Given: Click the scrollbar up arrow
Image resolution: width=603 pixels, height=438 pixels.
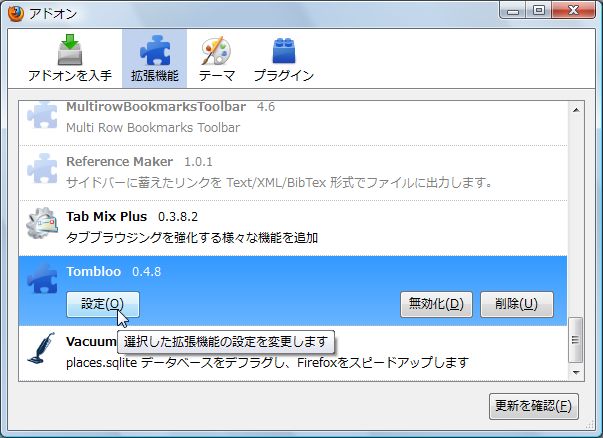Looking at the screenshot, I should [576, 110].
